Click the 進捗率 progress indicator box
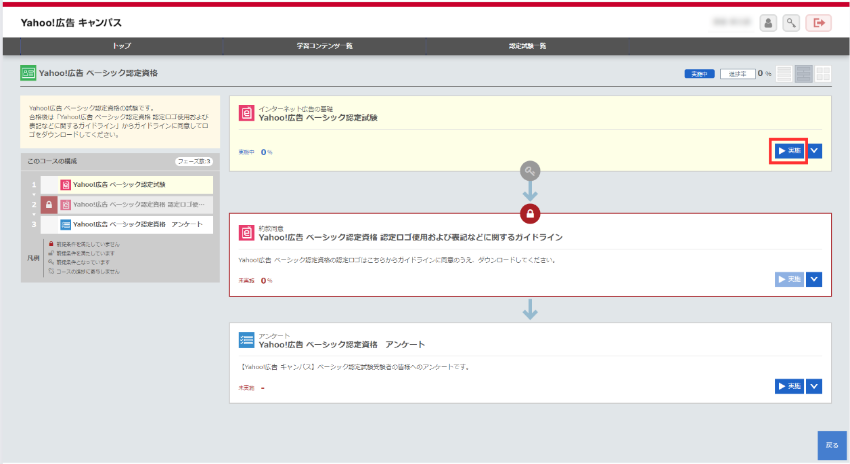Image resolution: width=850 pixels, height=464 pixels. click(x=737, y=74)
